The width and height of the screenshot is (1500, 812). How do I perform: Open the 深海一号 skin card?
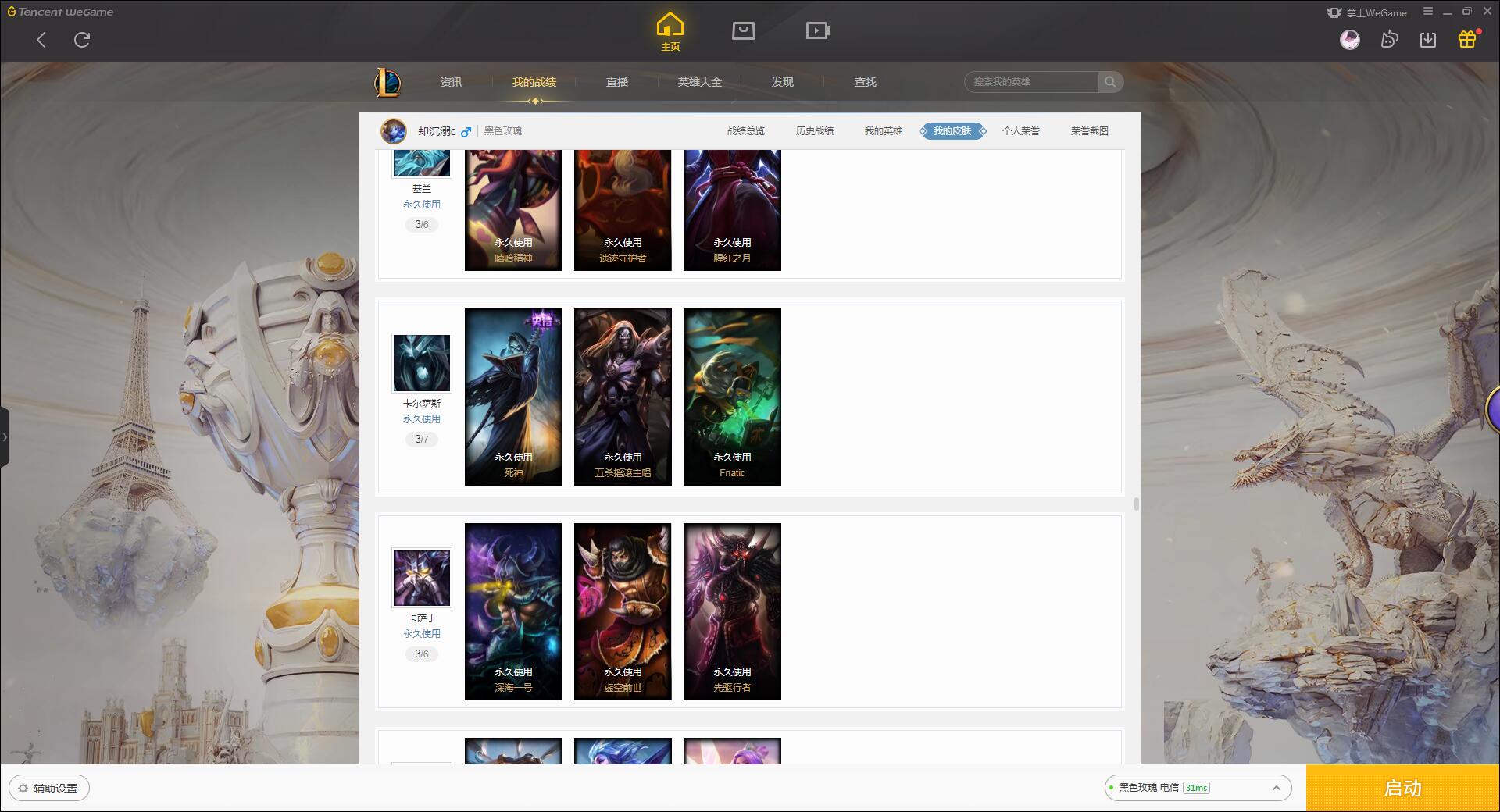pyautogui.click(x=513, y=611)
